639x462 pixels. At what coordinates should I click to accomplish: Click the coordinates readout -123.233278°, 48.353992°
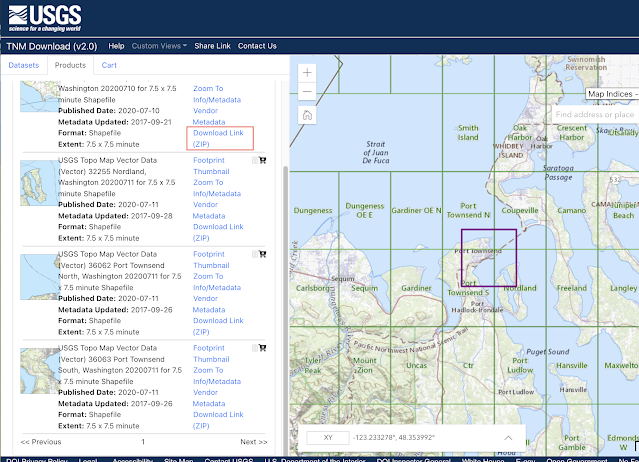pos(394,438)
